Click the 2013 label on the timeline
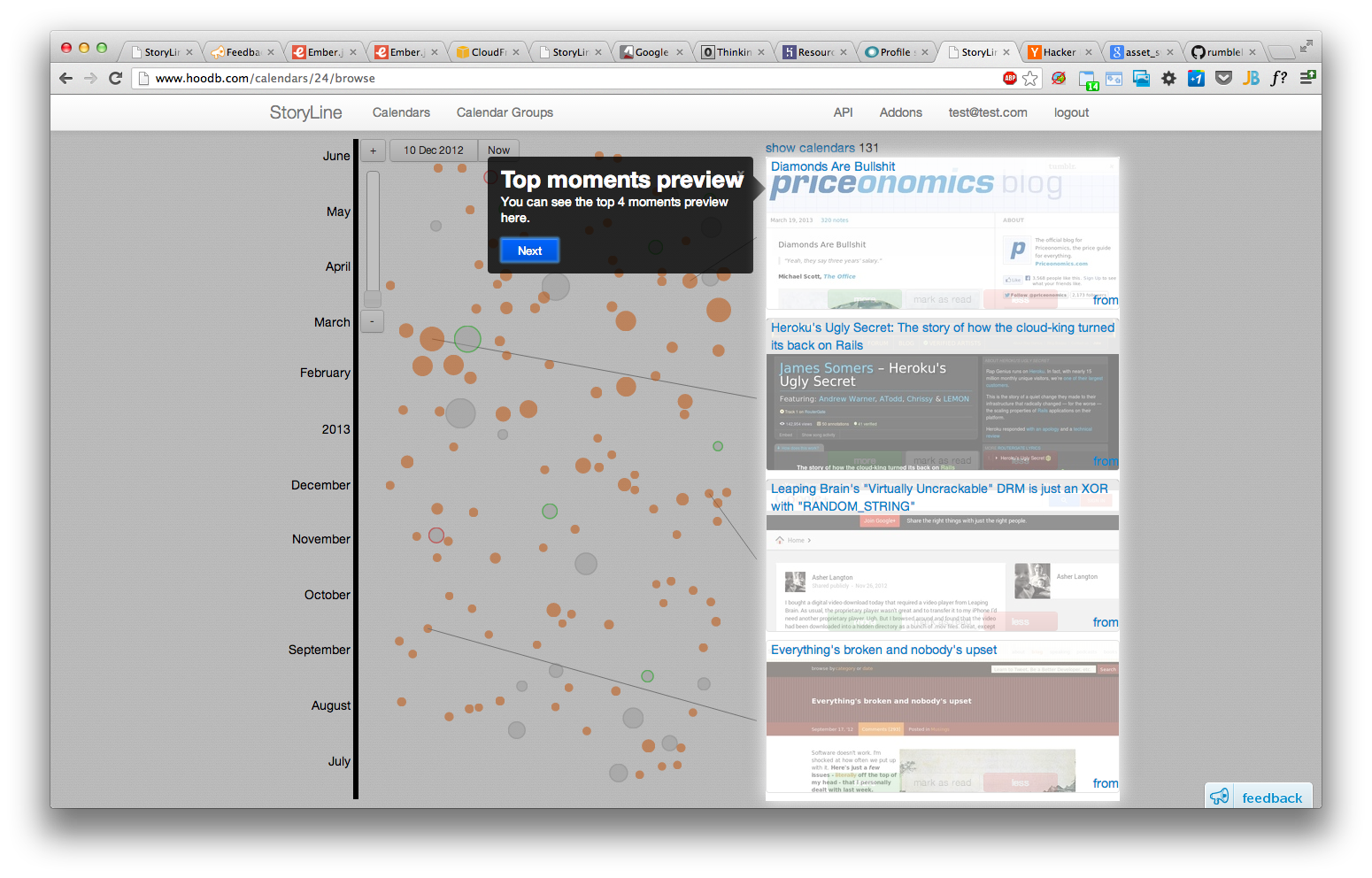Image resolution: width=1372 pixels, height=878 pixels. [x=335, y=429]
